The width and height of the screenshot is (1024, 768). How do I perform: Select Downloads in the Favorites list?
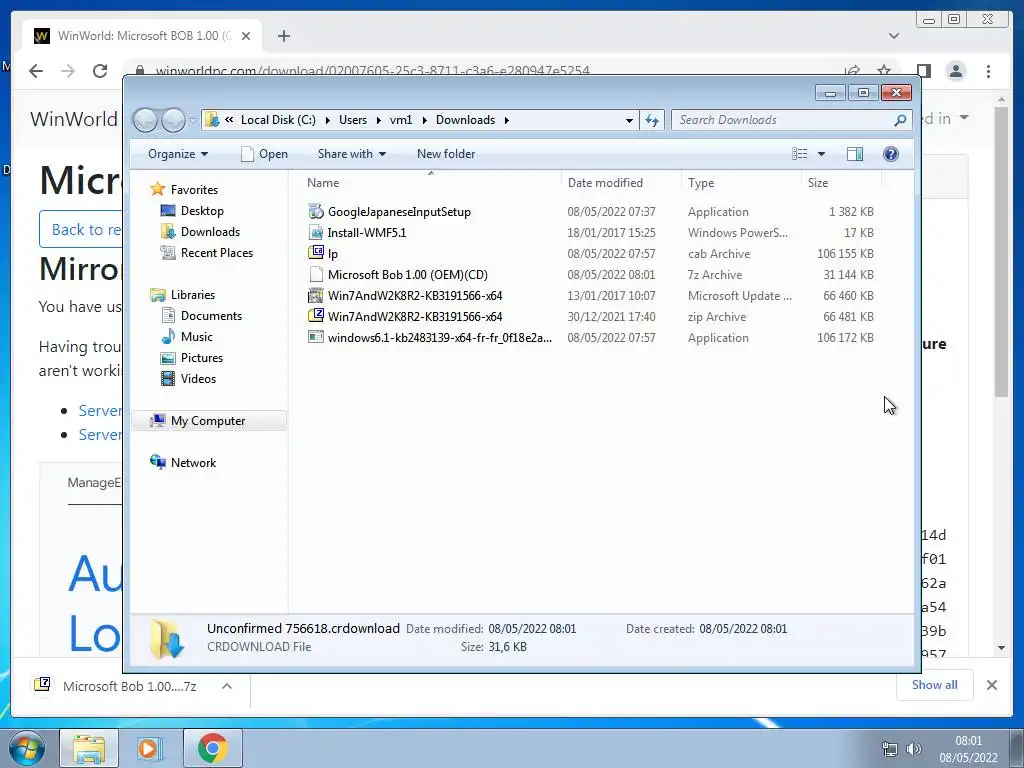point(210,232)
